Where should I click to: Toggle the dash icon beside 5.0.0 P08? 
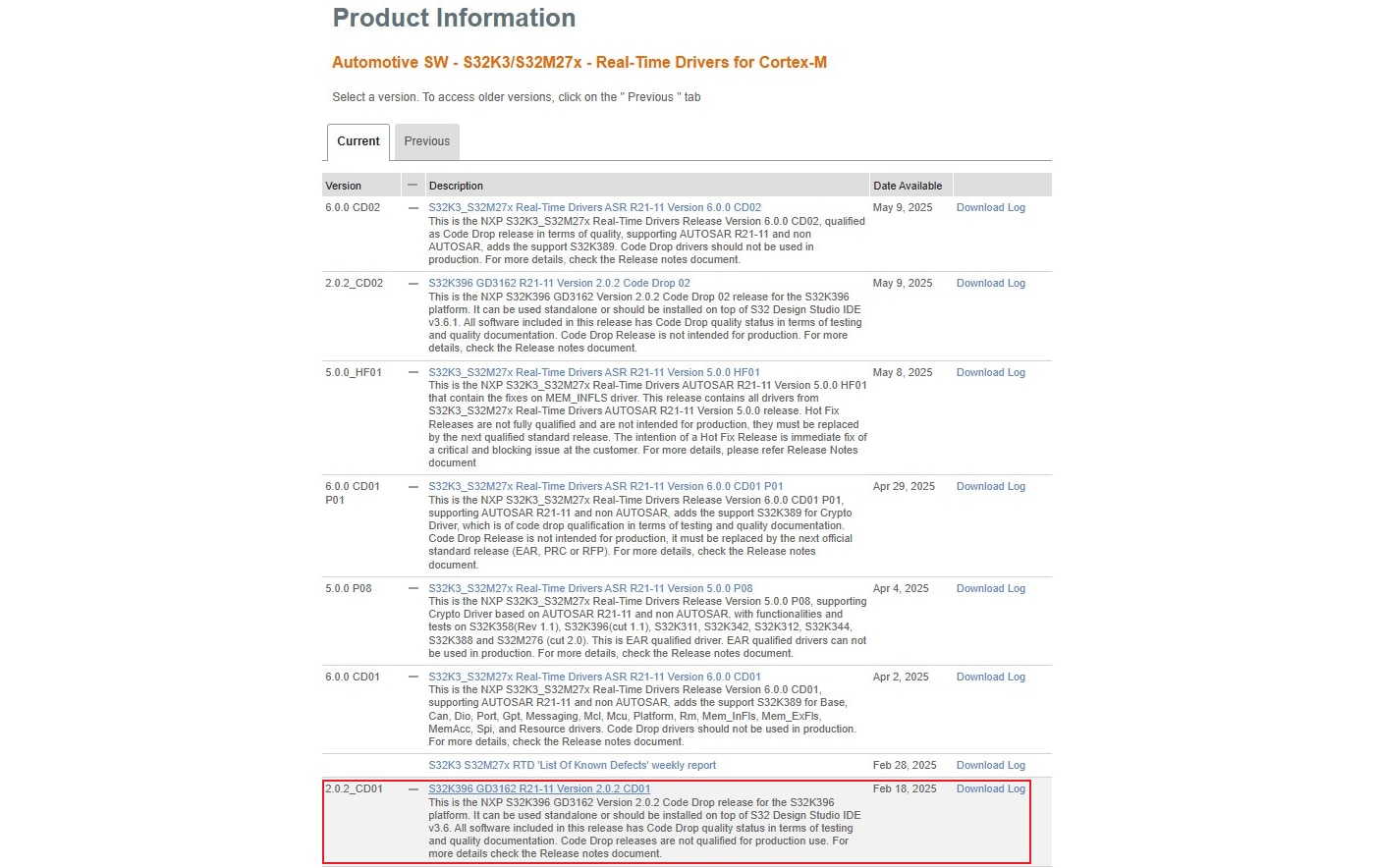(413, 589)
